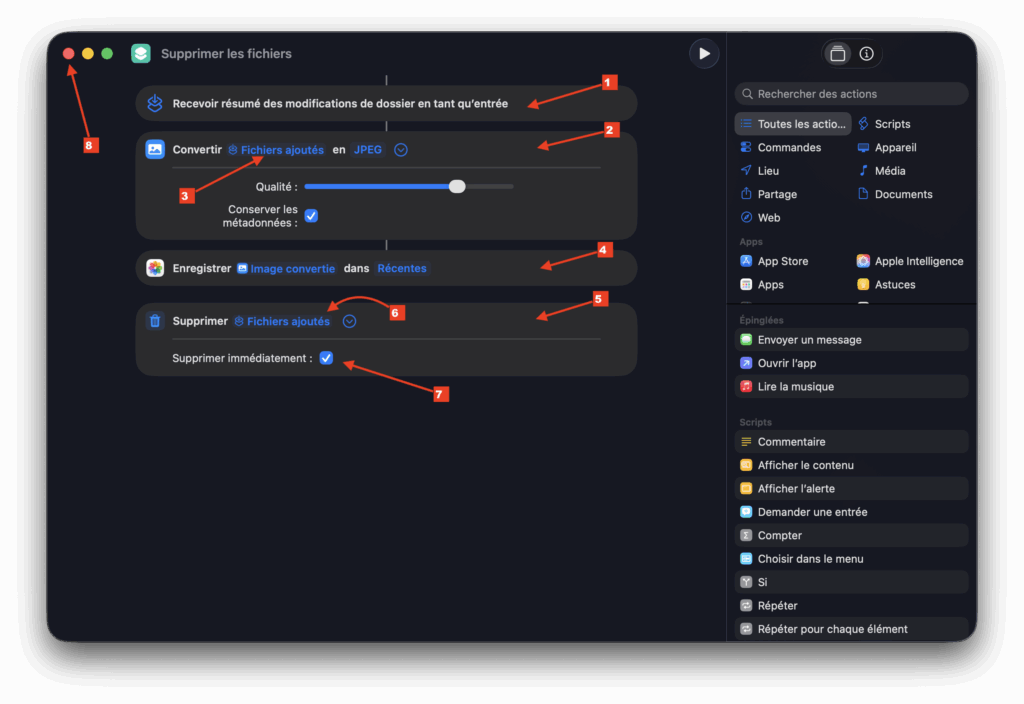Add the Afficher l'alerte action
Screen dimensions: 1024x704
point(796,488)
